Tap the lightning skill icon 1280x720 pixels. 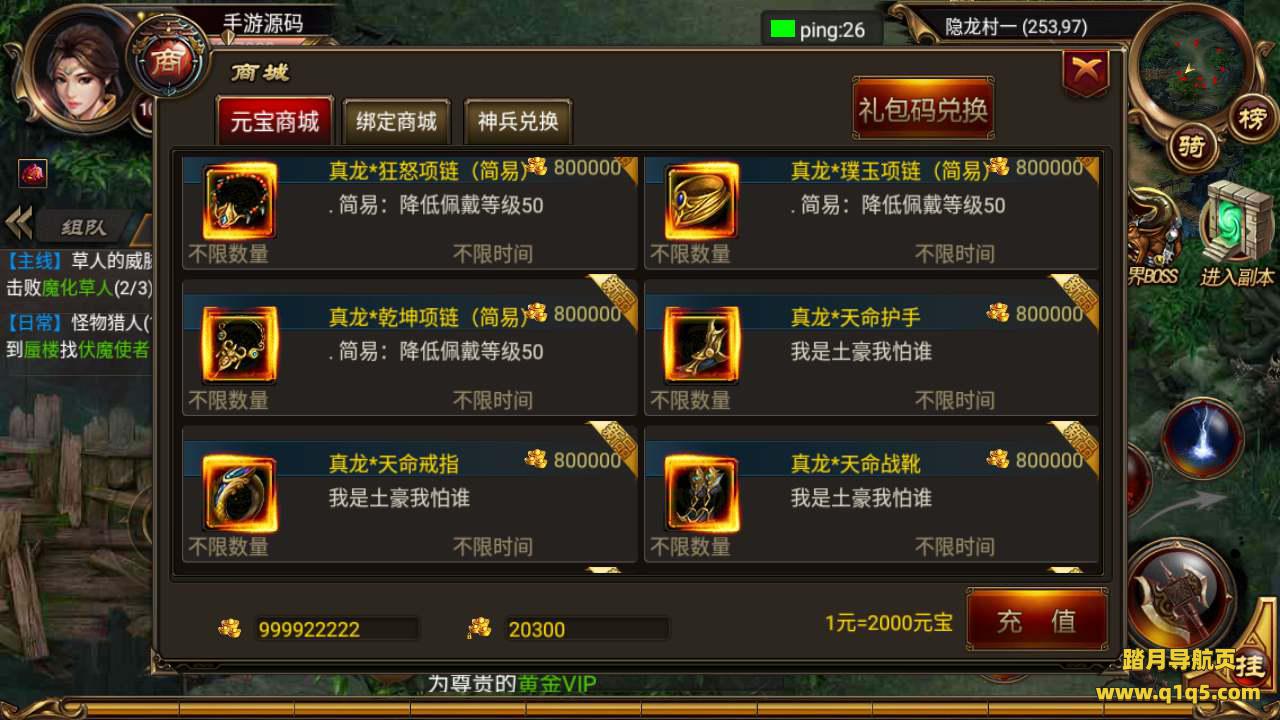(x=1202, y=437)
